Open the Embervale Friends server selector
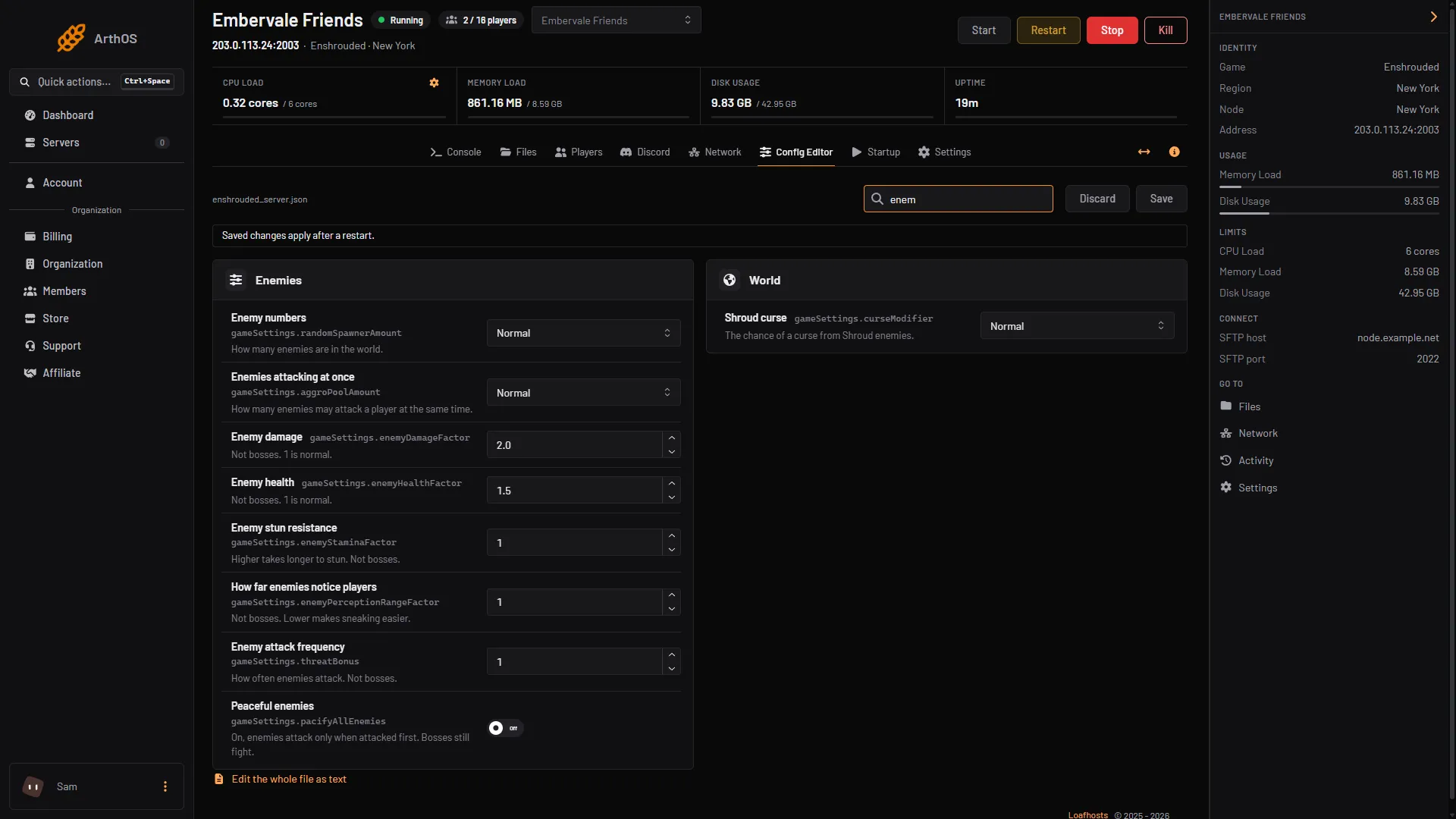Viewport: 1456px width, 819px height. tap(616, 20)
